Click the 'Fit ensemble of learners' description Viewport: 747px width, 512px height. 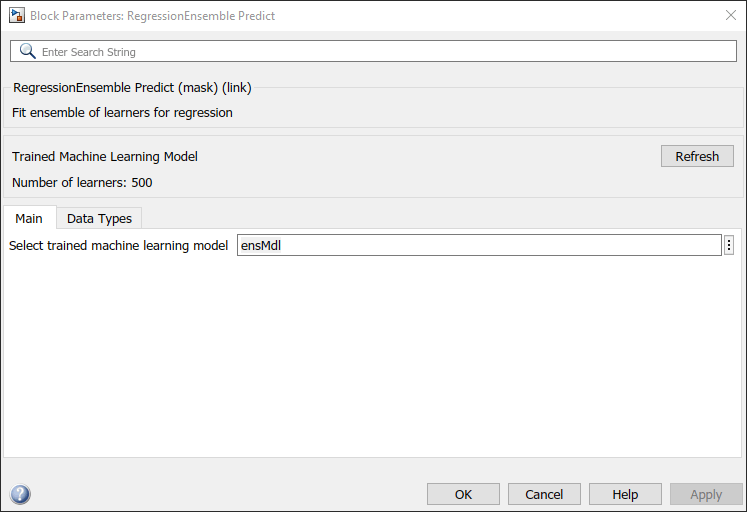tap(122, 113)
